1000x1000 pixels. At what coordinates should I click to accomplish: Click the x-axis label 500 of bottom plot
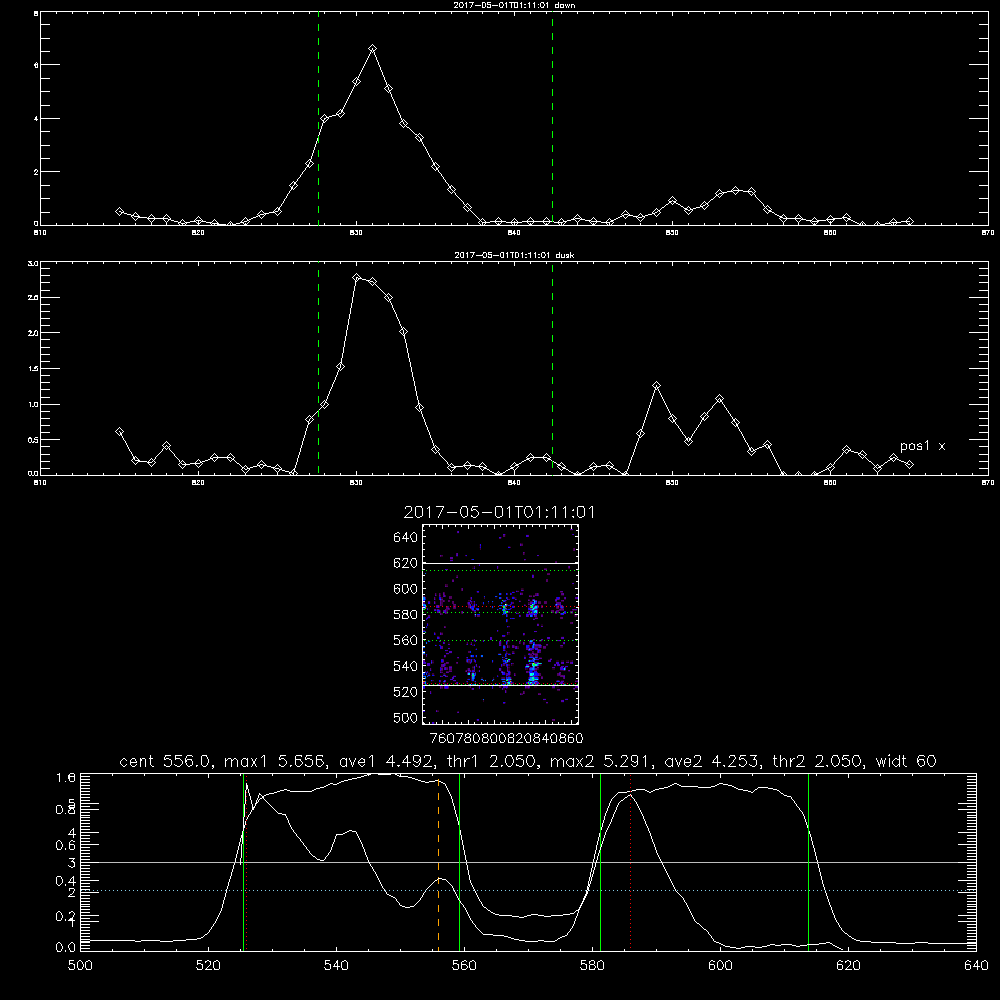[x=80, y=966]
